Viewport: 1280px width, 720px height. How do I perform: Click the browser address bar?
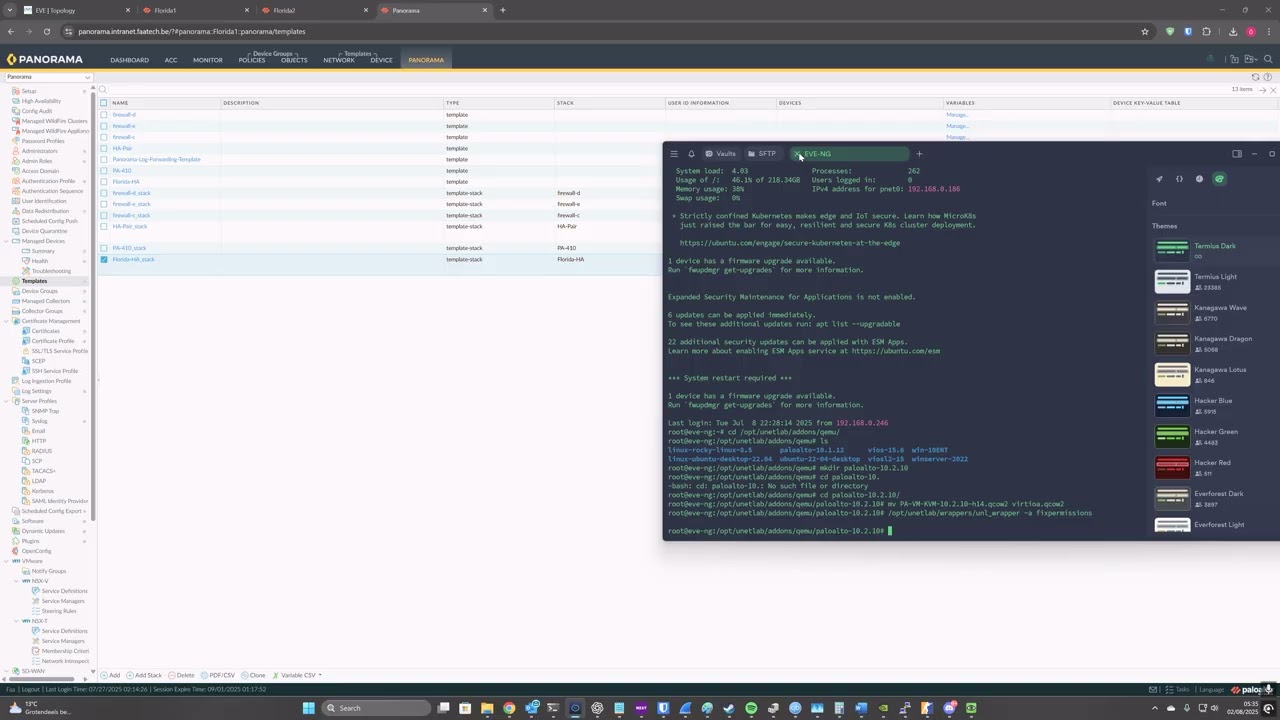[600, 31]
